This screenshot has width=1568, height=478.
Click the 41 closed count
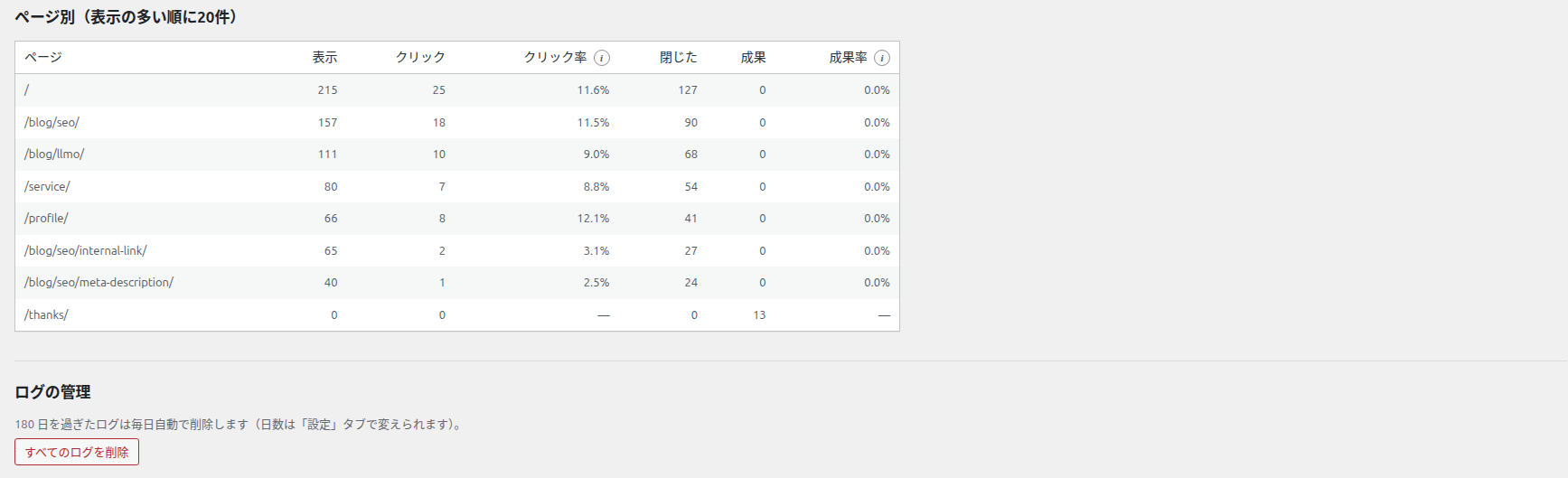691,219
